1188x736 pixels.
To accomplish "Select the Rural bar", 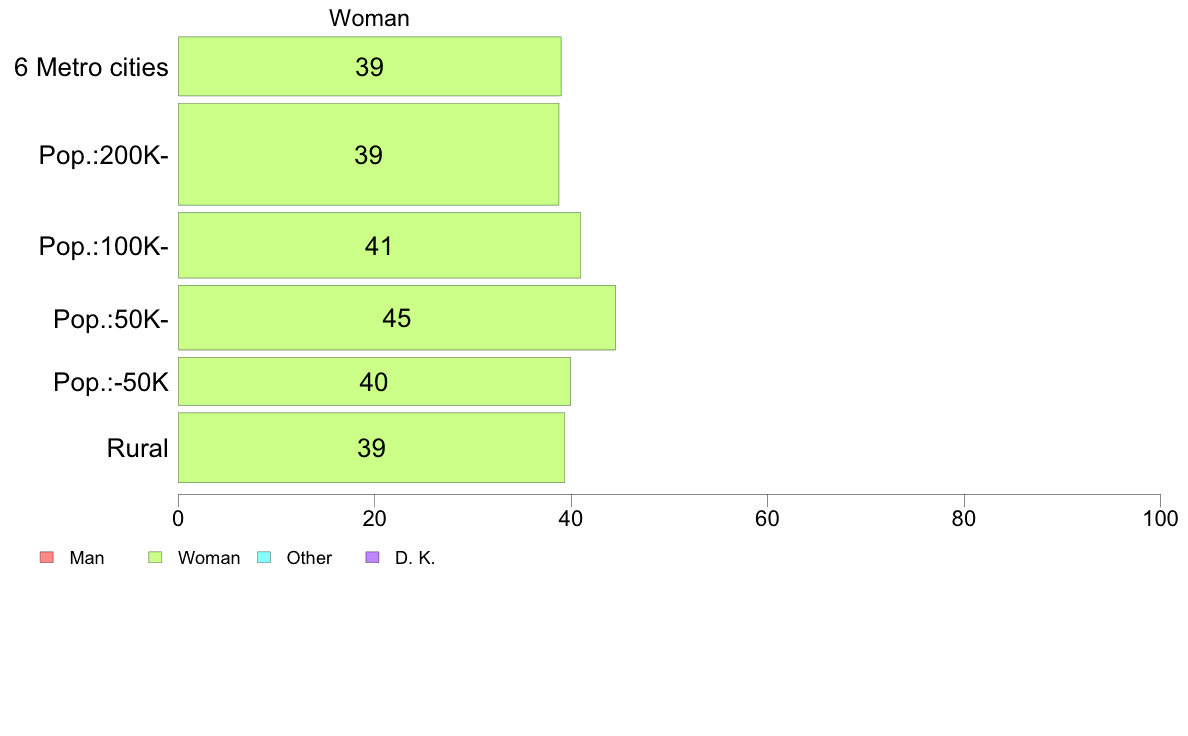I will [371, 447].
